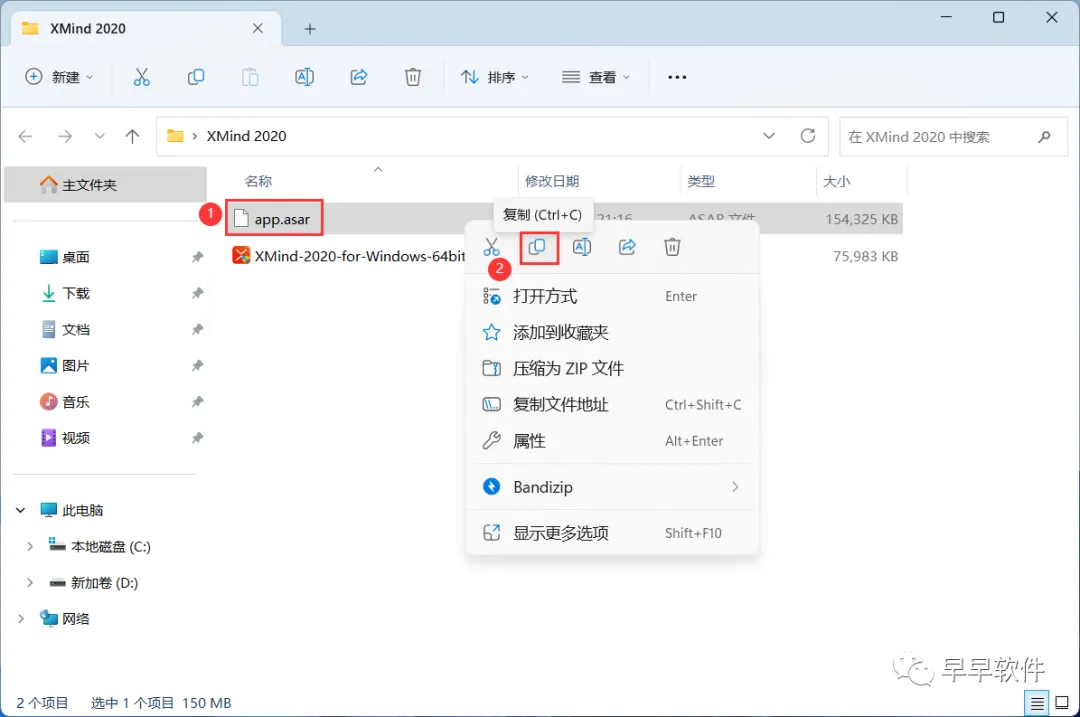The height and width of the screenshot is (717, 1080).
Task: Choose 压缩为 ZIP 文件
Action: pyautogui.click(x=612, y=368)
